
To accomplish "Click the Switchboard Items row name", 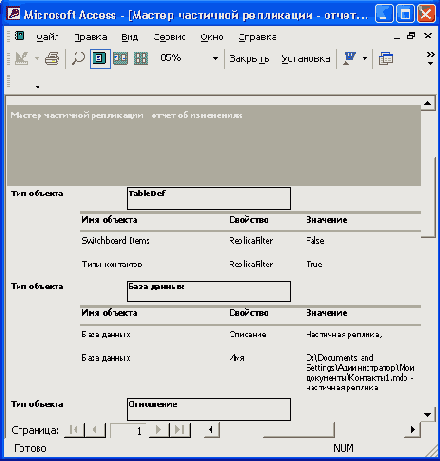I will point(115,241).
